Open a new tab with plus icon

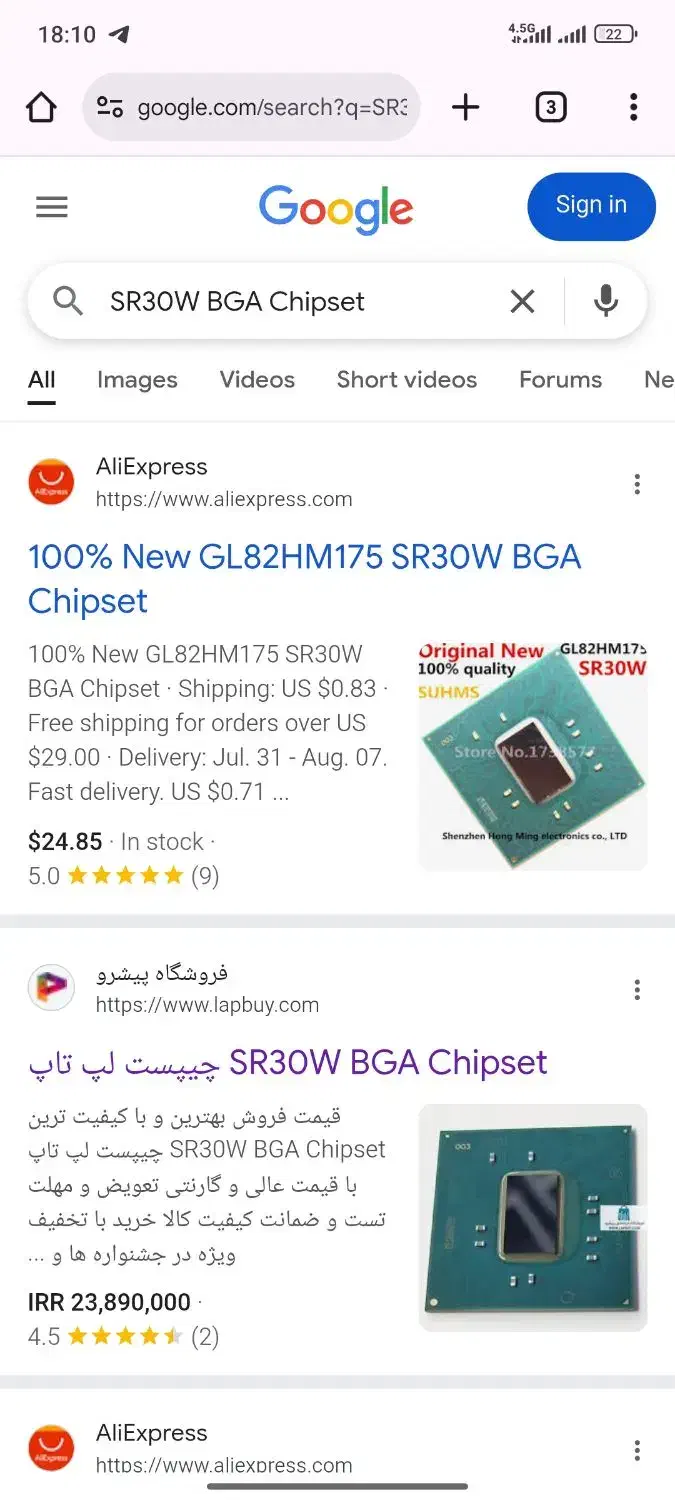[x=466, y=107]
